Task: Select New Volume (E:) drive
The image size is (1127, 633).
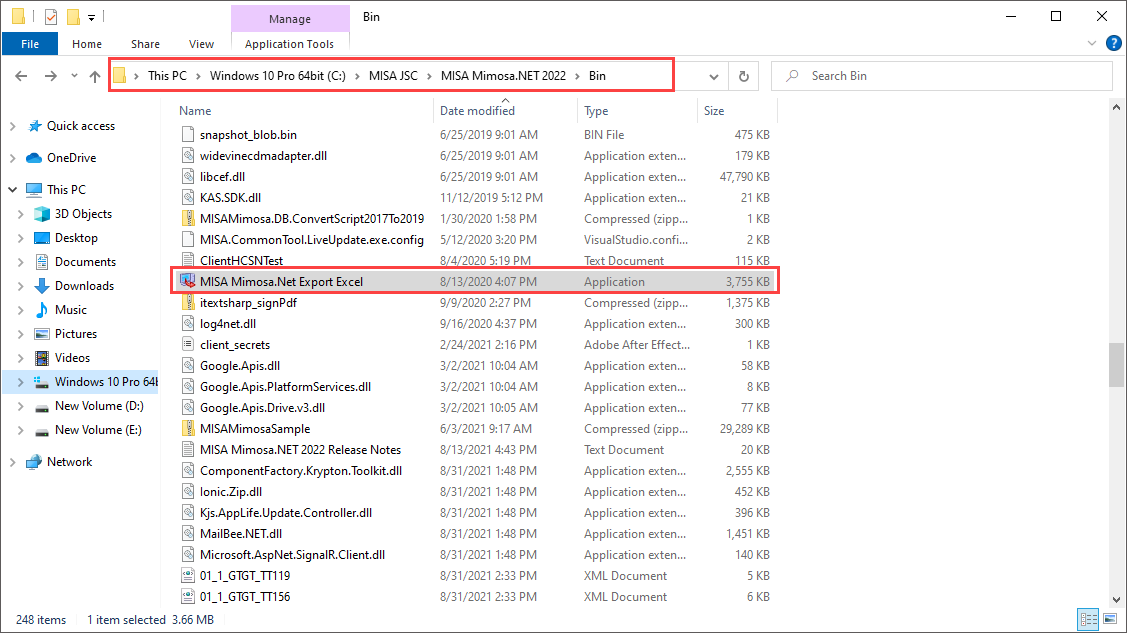Action: pyautogui.click(x=98, y=430)
